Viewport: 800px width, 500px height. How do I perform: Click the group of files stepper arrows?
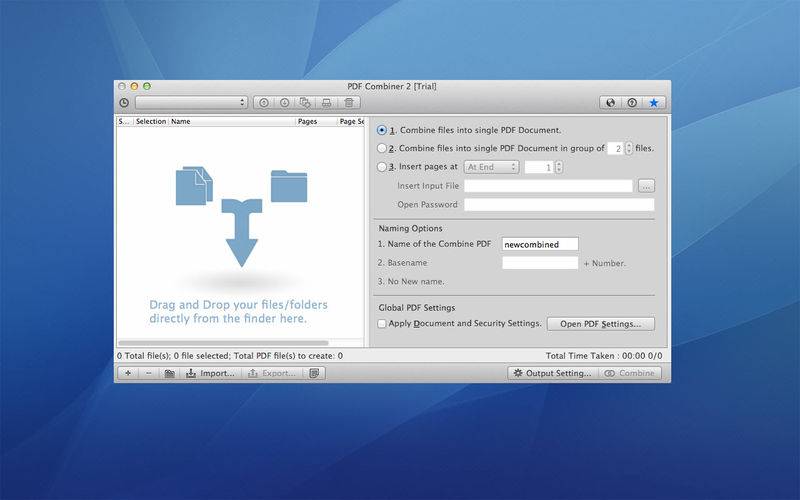[x=629, y=148]
